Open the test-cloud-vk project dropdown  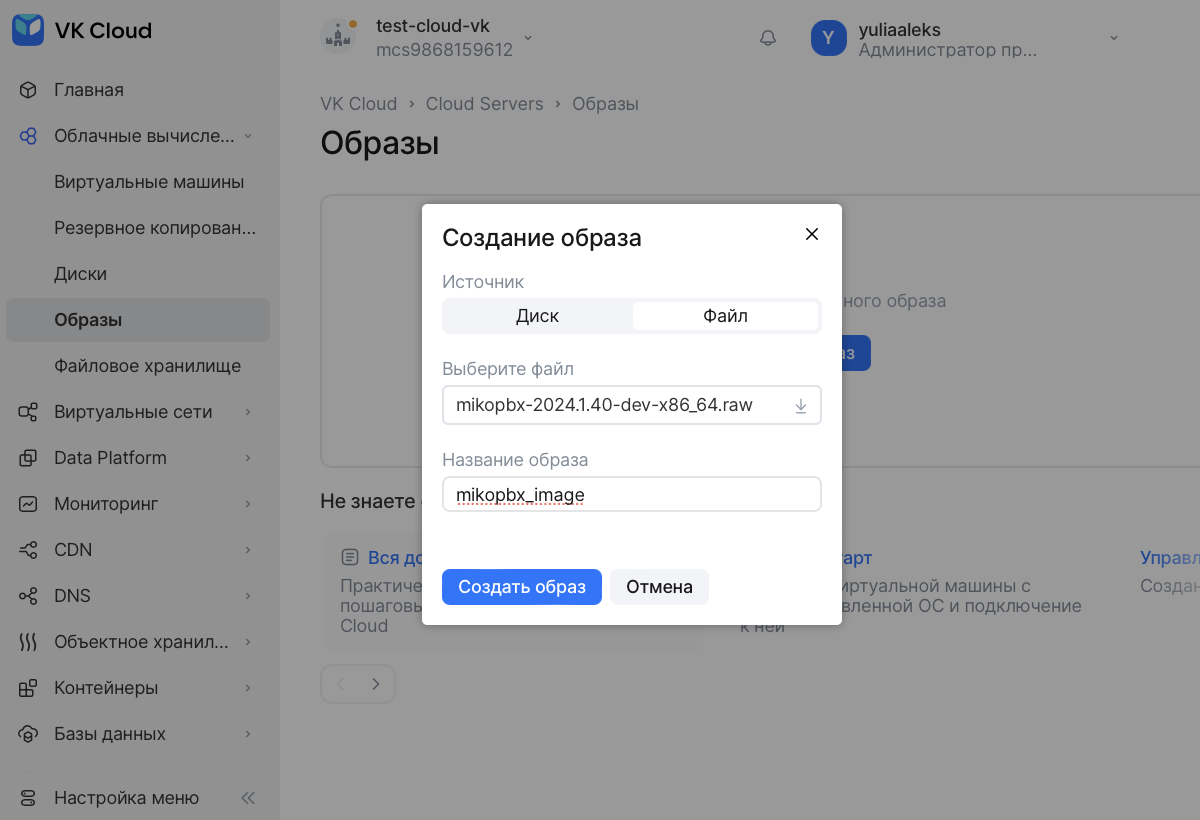[x=528, y=38]
